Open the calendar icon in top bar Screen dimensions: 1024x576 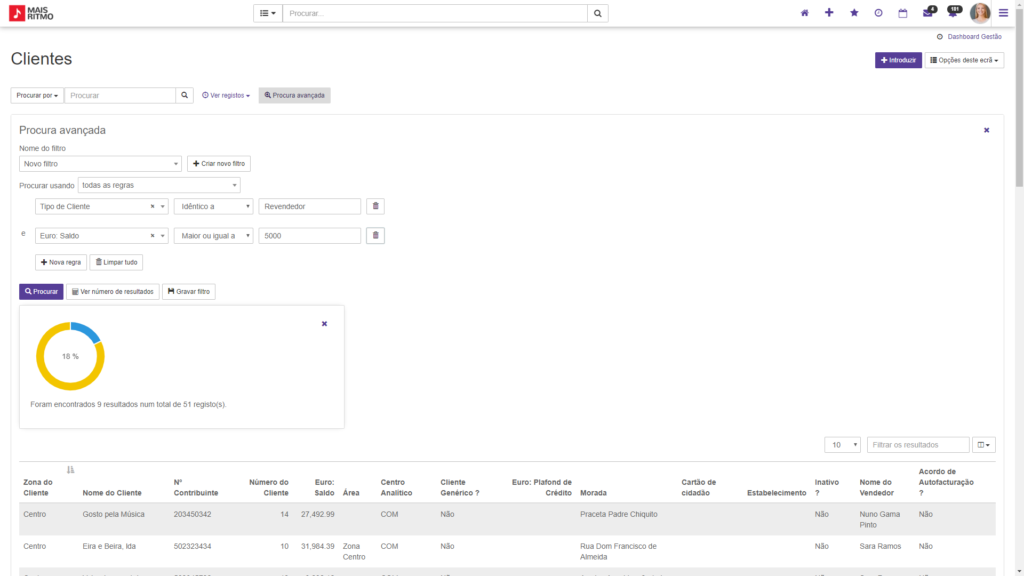(903, 13)
